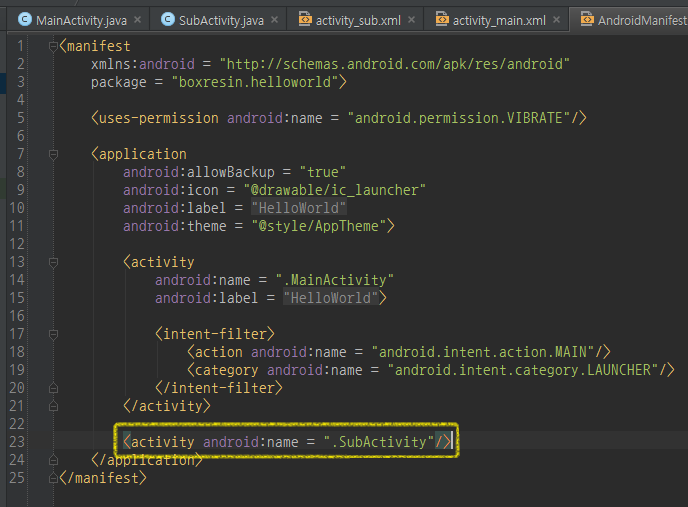Click the android.intent.action.MAIN string
This screenshot has height=507, width=688.
[483, 352]
